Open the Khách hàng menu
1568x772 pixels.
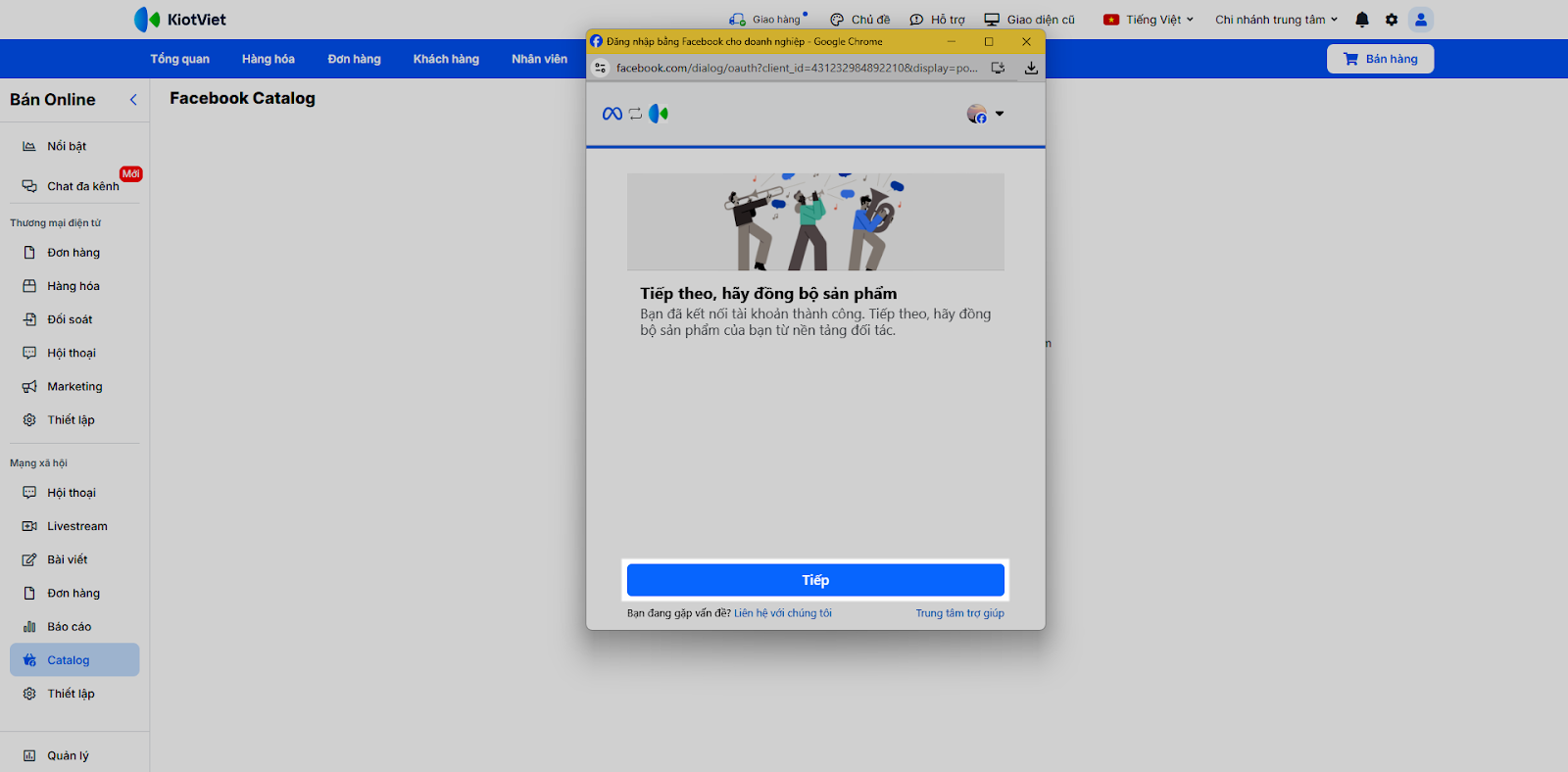(446, 59)
